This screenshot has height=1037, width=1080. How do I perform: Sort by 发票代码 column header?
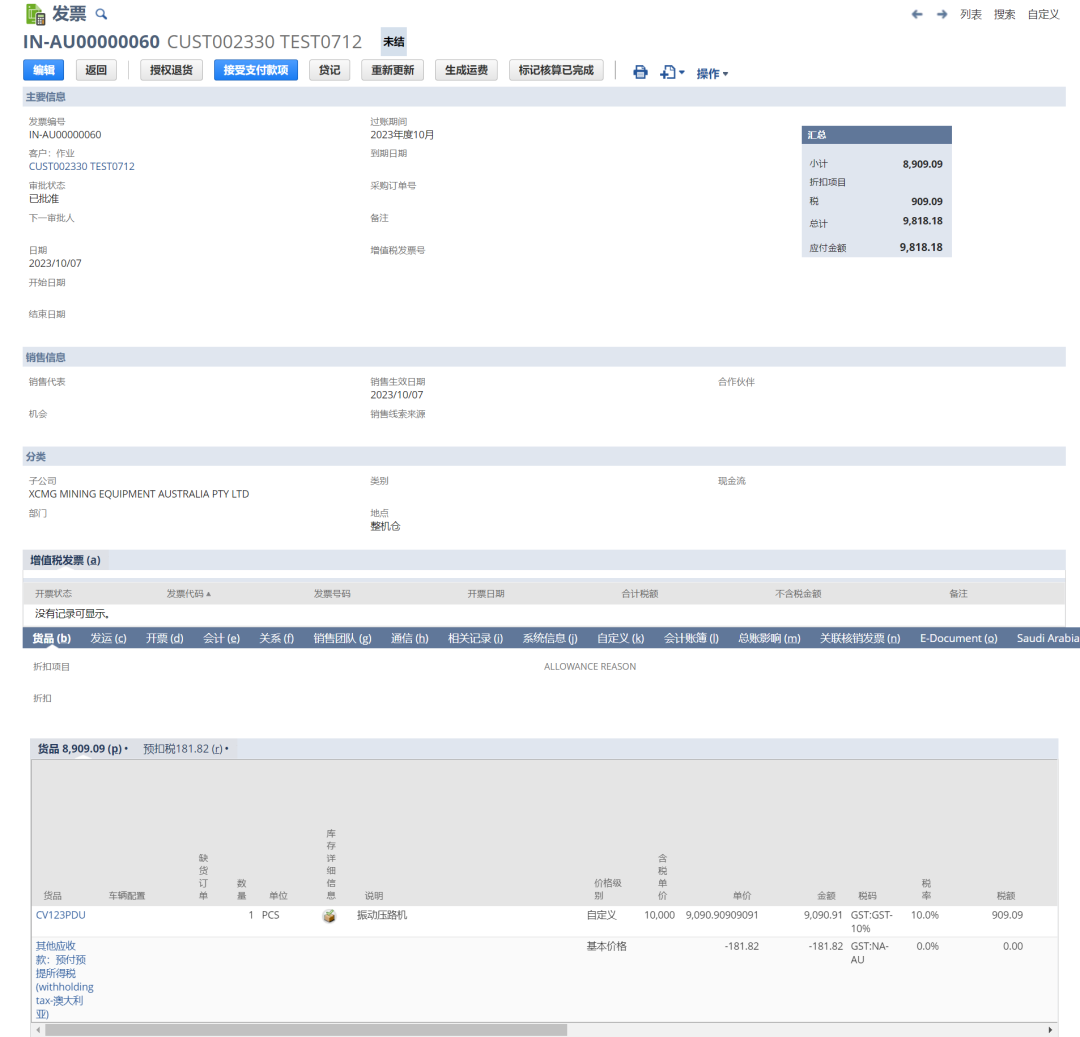coord(188,594)
